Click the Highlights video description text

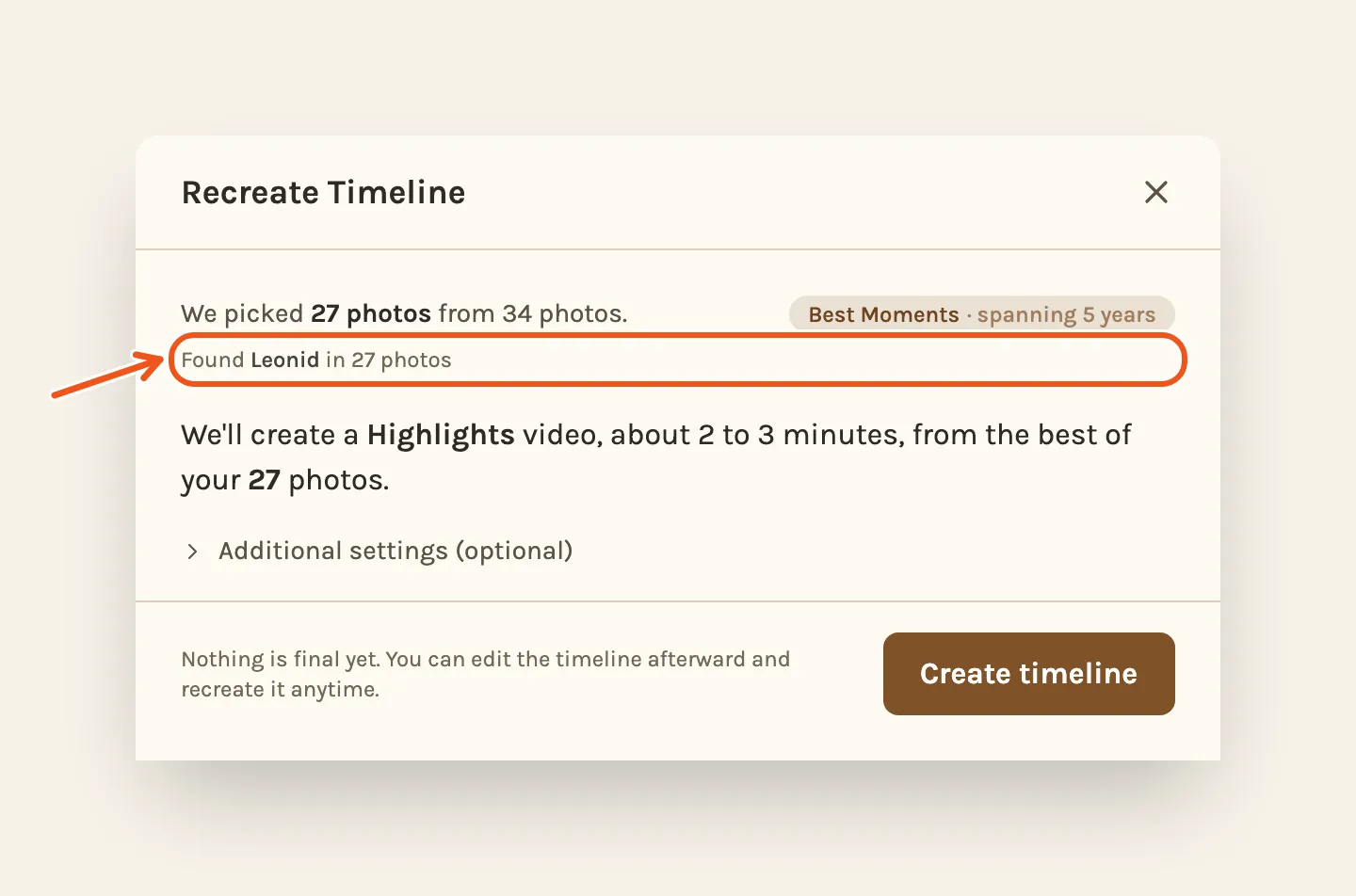coord(656,457)
